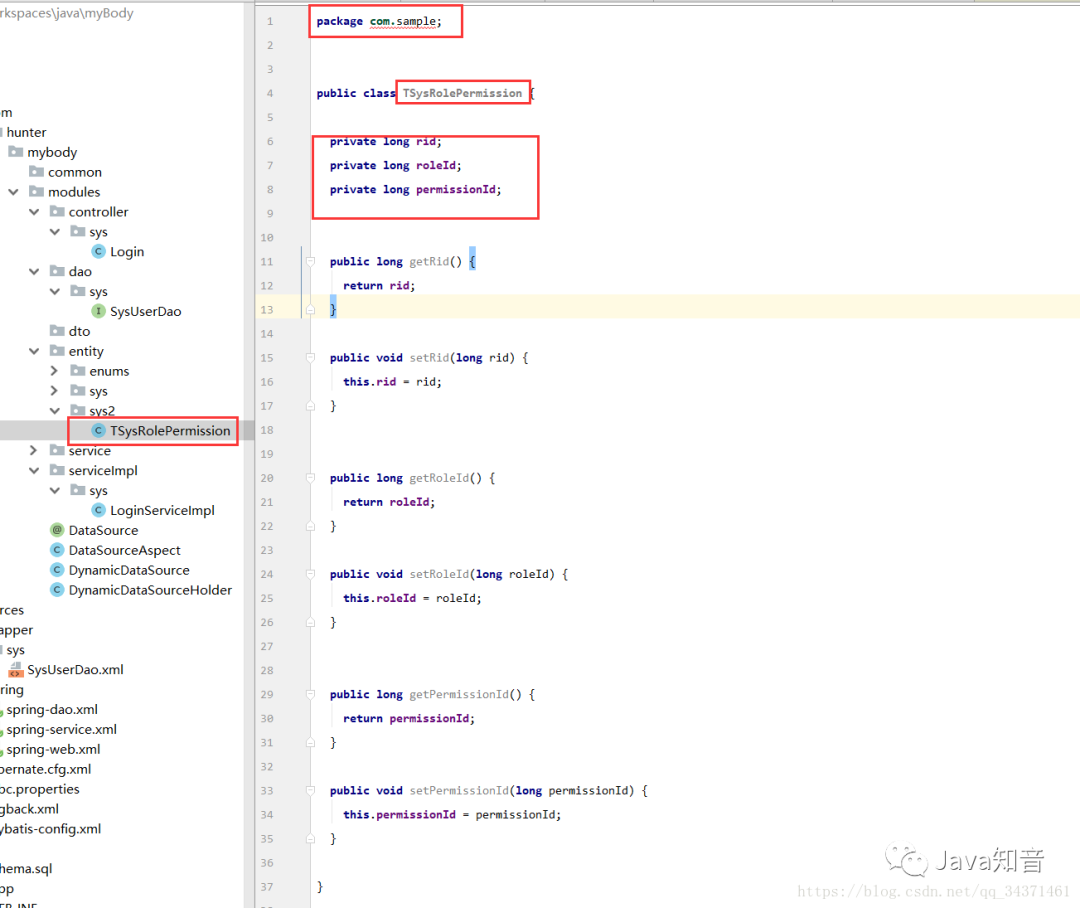This screenshot has width=1080, height=908.
Task: Select the TSysRolePermission class in tree
Action: (170, 431)
